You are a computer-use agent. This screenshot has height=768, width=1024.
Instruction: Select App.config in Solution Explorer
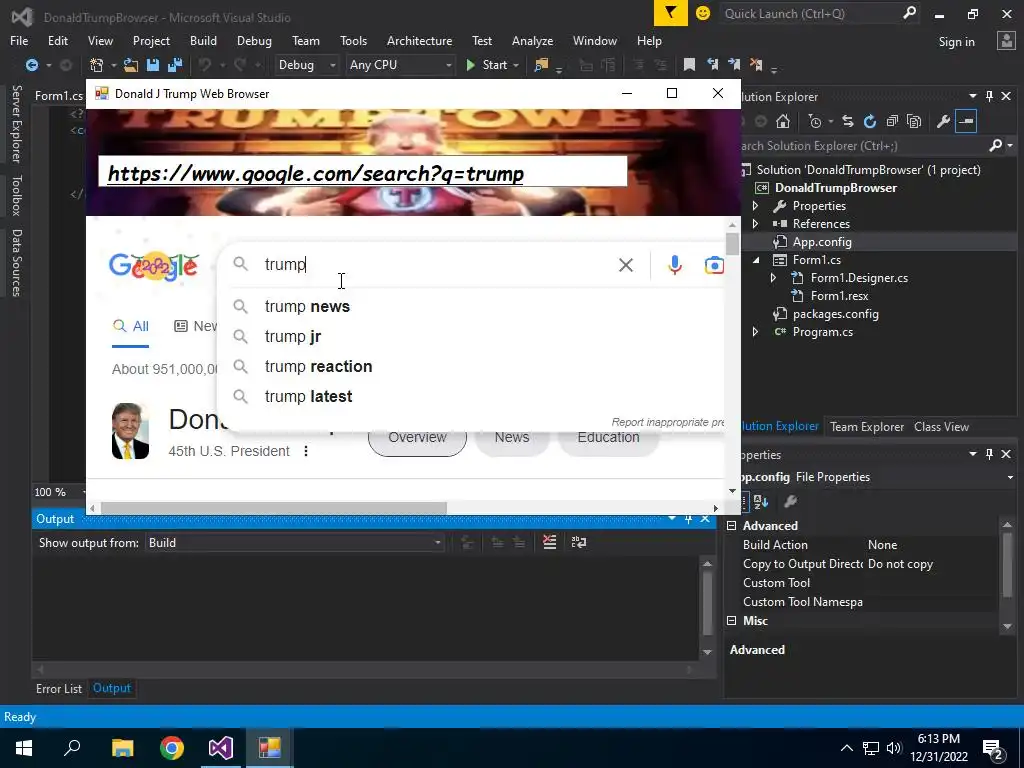(822, 242)
